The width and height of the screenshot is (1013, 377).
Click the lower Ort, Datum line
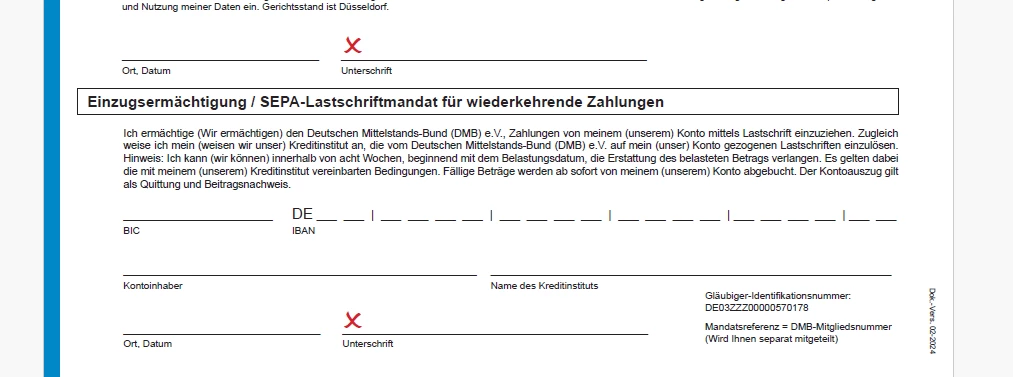(222, 334)
